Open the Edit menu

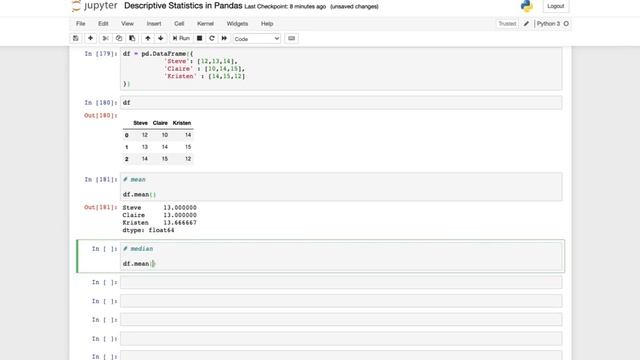tap(103, 24)
